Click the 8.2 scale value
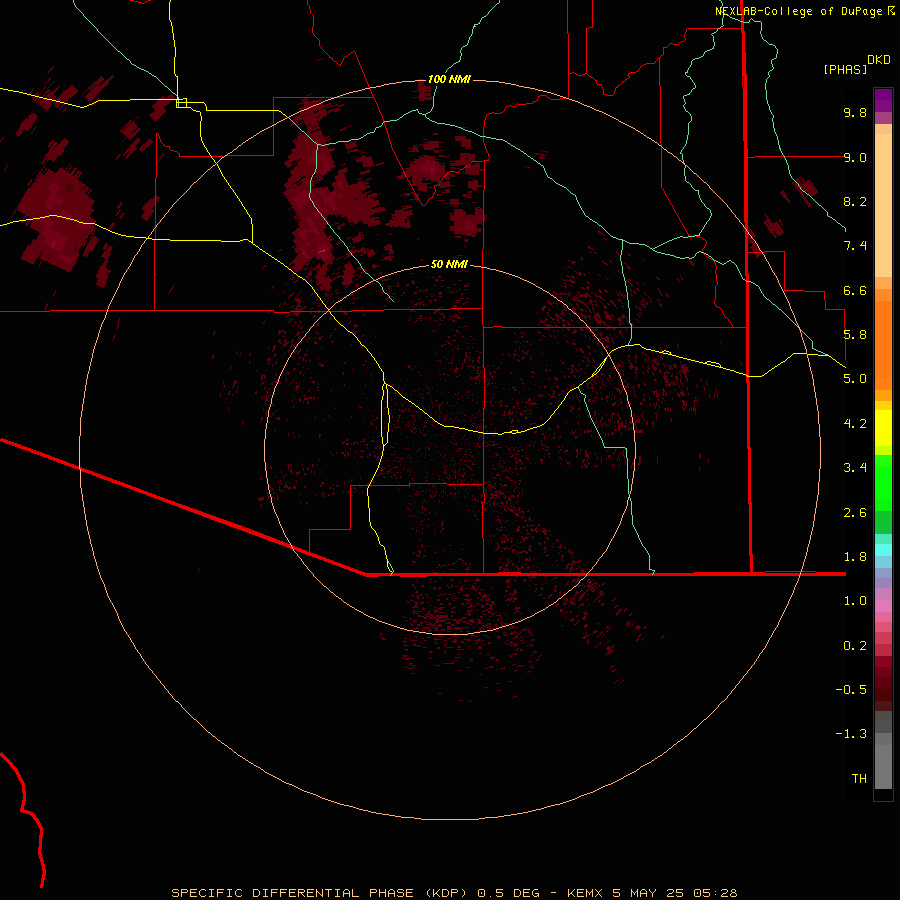Image resolution: width=900 pixels, height=900 pixels. (855, 201)
